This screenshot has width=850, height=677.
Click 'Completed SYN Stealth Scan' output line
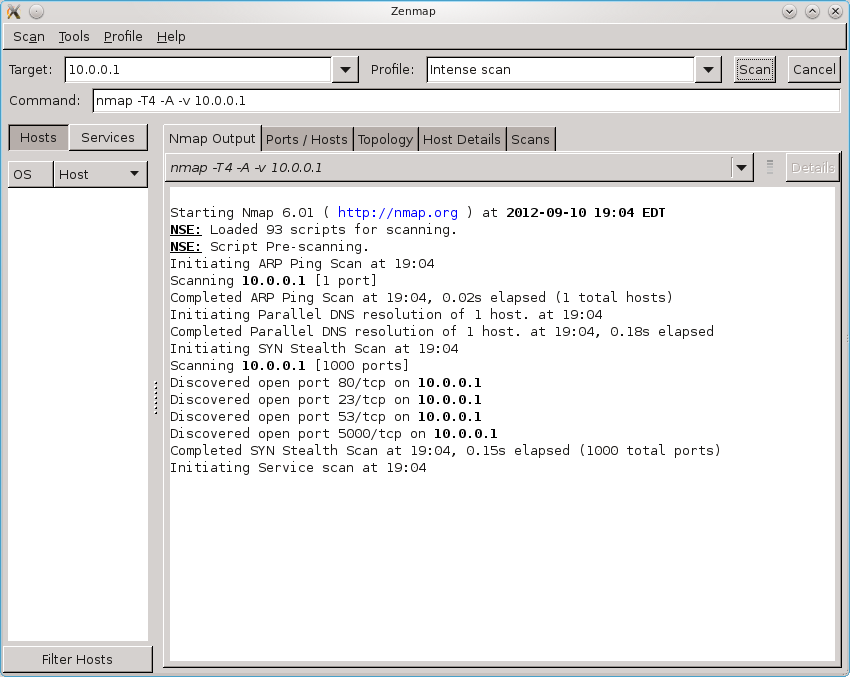click(x=445, y=450)
